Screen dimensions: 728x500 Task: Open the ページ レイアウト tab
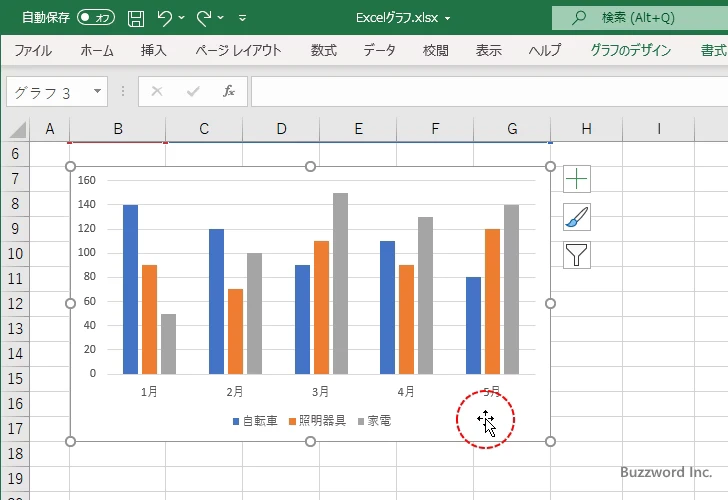(238, 50)
